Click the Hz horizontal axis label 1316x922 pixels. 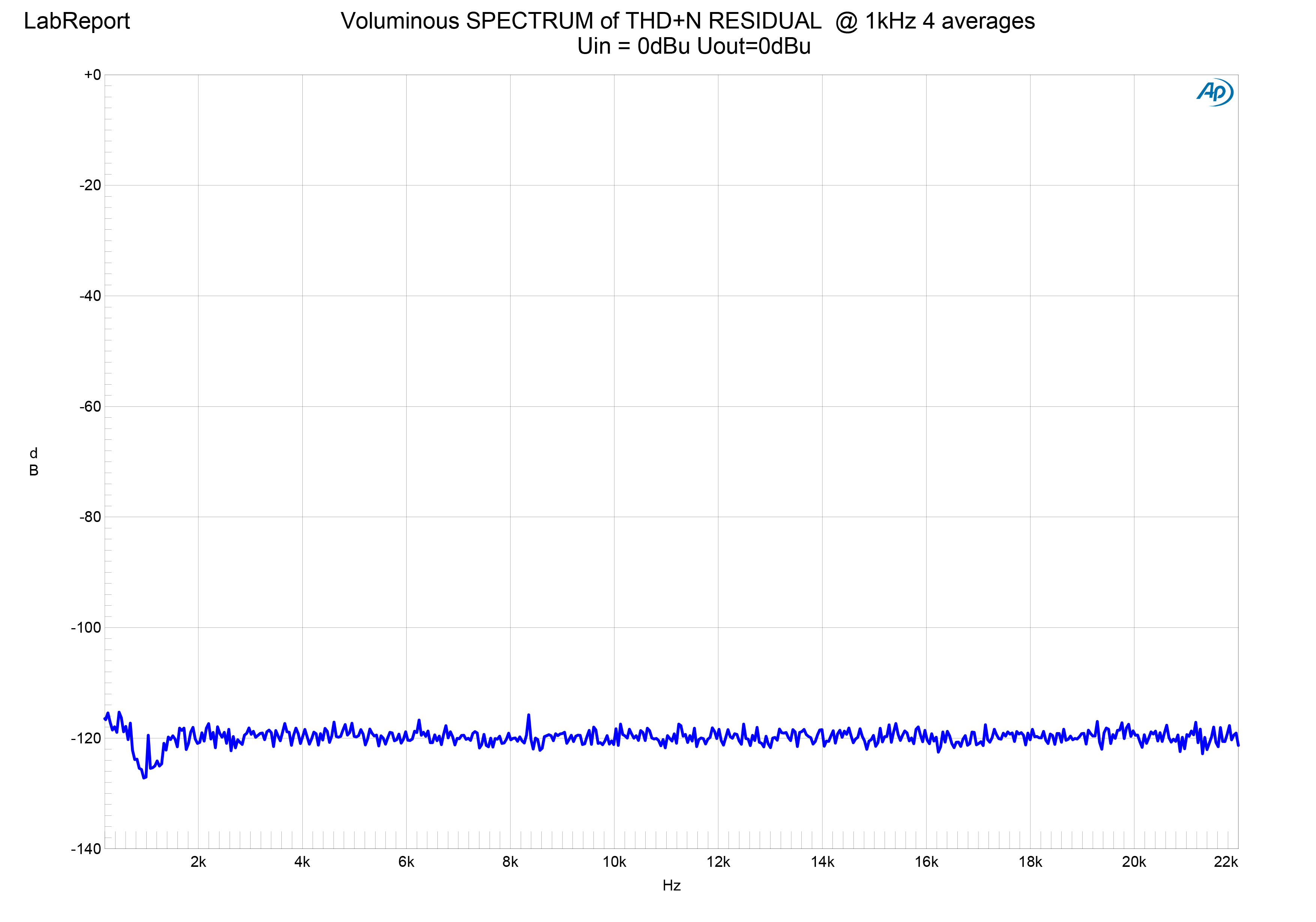(x=671, y=886)
